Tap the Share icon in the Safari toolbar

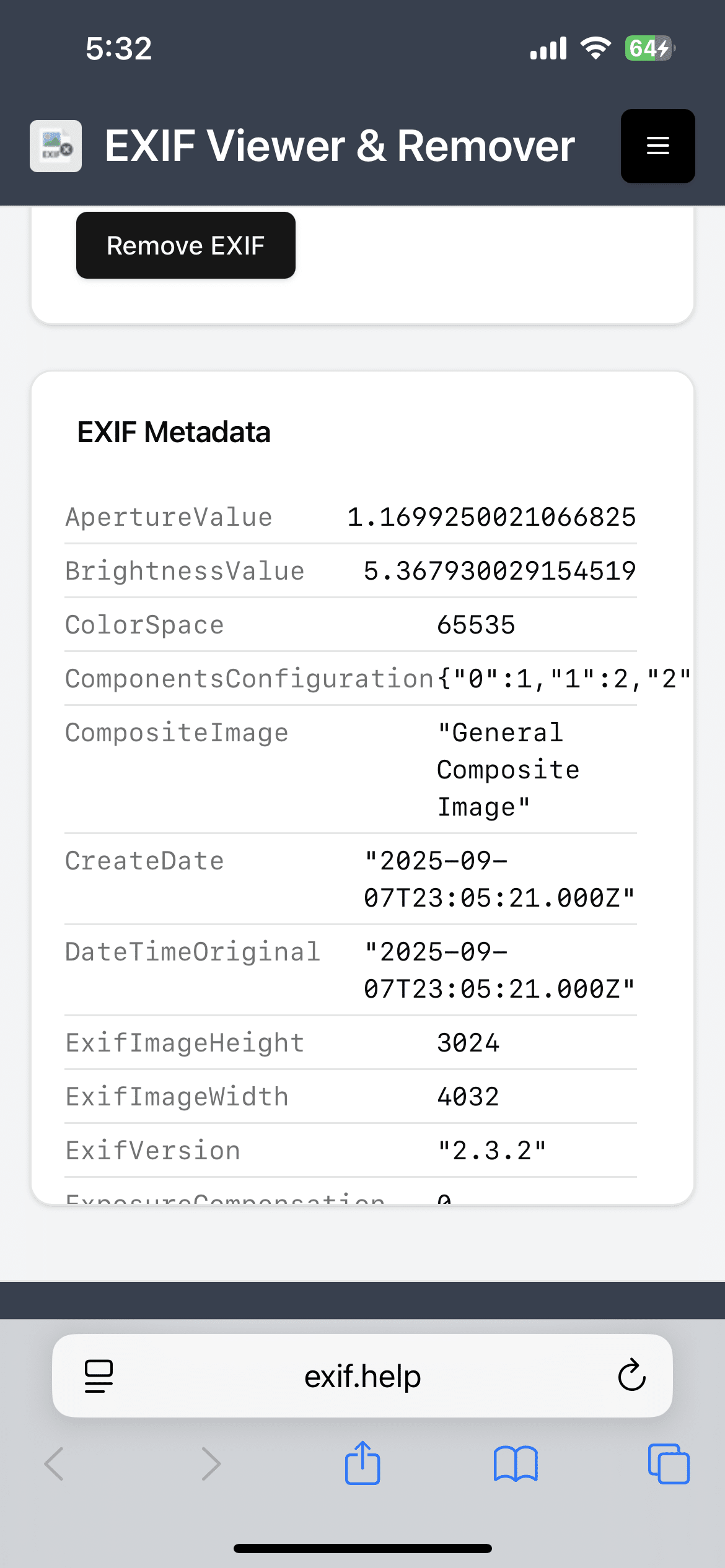click(x=362, y=1463)
